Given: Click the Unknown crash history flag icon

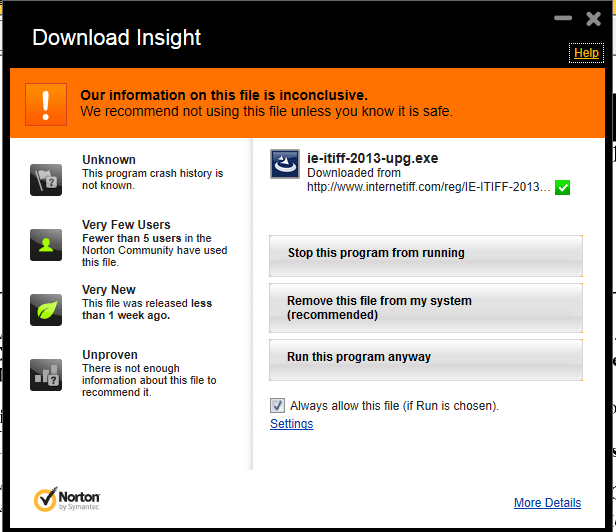Looking at the screenshot, I should (x=46, y=180).
